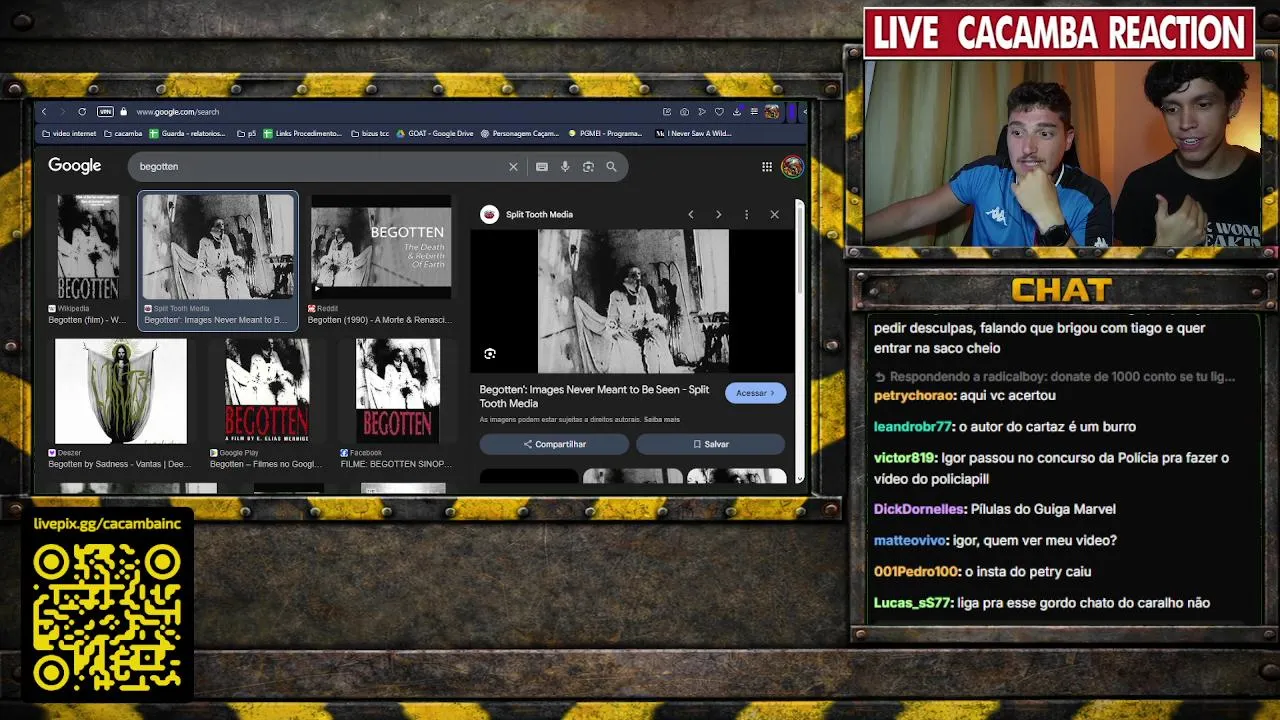
Task: Select Deezer 'Begotten by Sadness' thumbnail
Action: [x=121, y=391]
